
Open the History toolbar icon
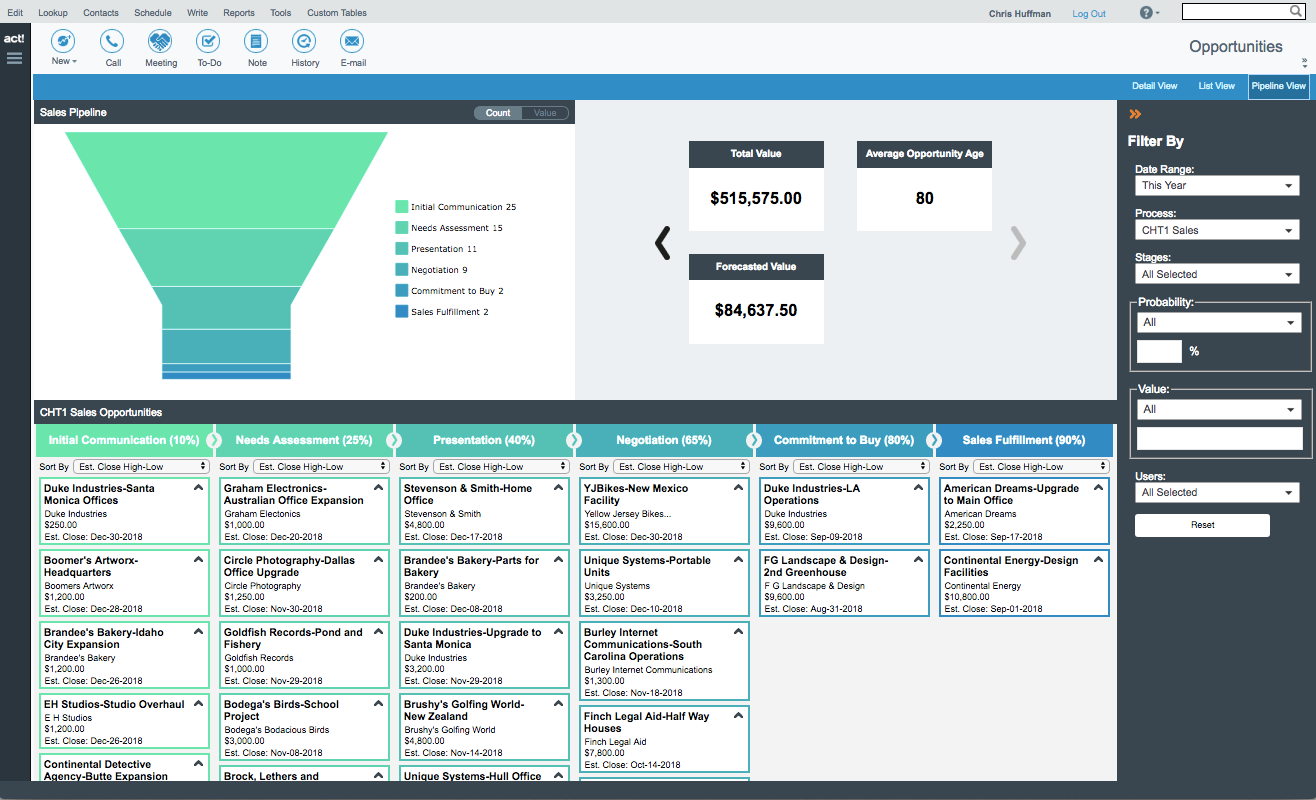(305, 41)
